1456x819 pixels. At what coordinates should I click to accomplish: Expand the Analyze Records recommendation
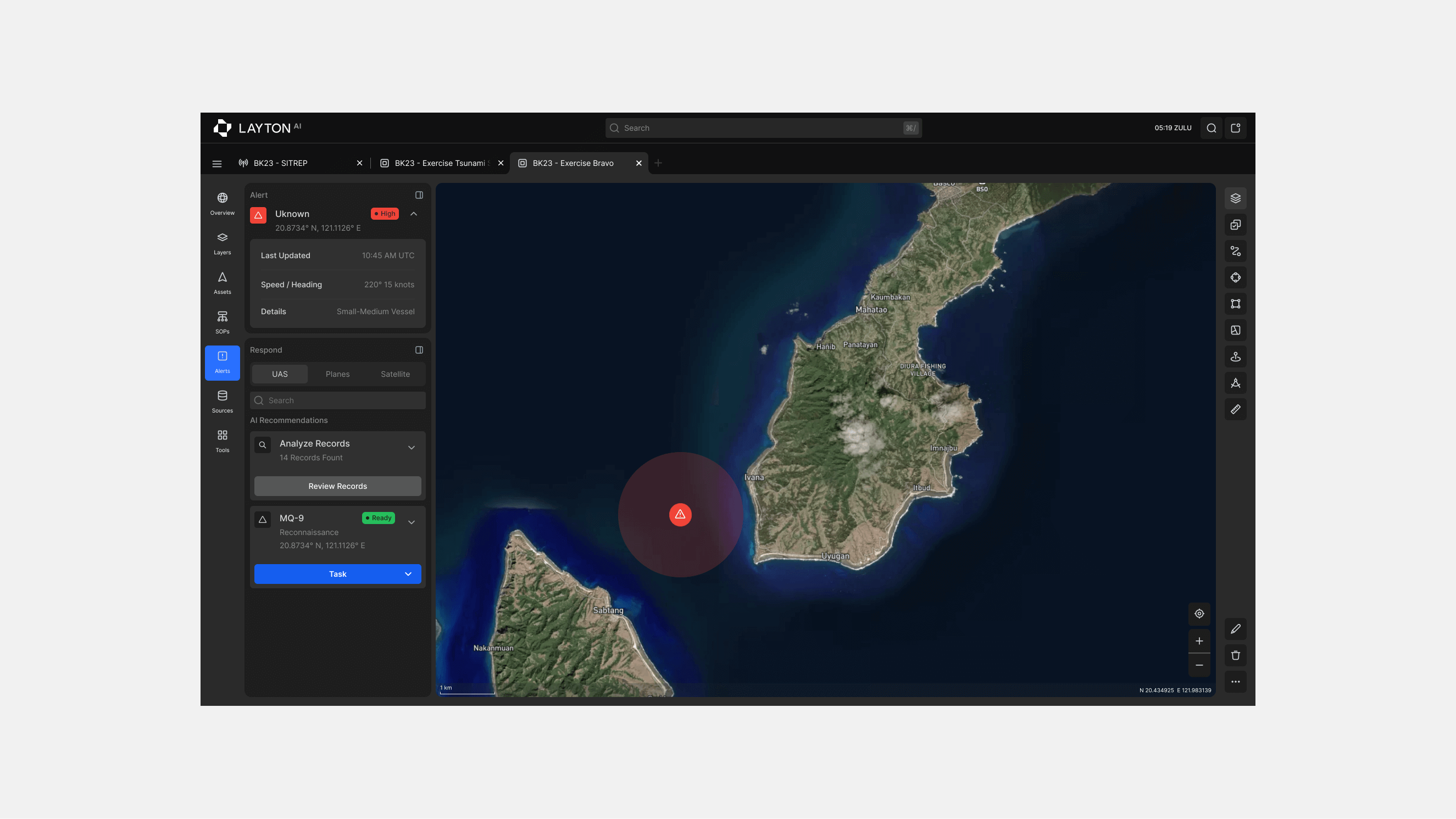click(412, 448)
